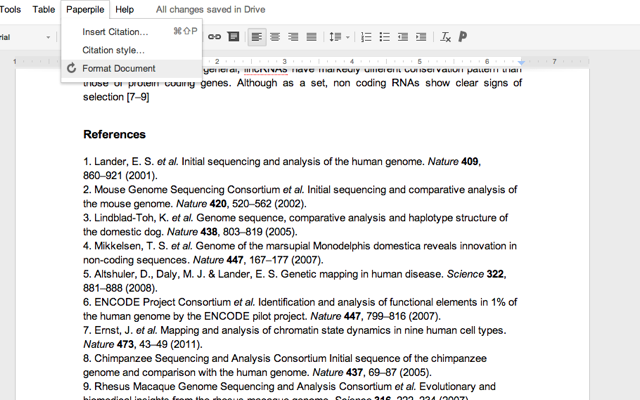The height and width of the screenshot is (400, 640).
Task: Click Format Document in the menu
Action: click(x=119, y=68)
